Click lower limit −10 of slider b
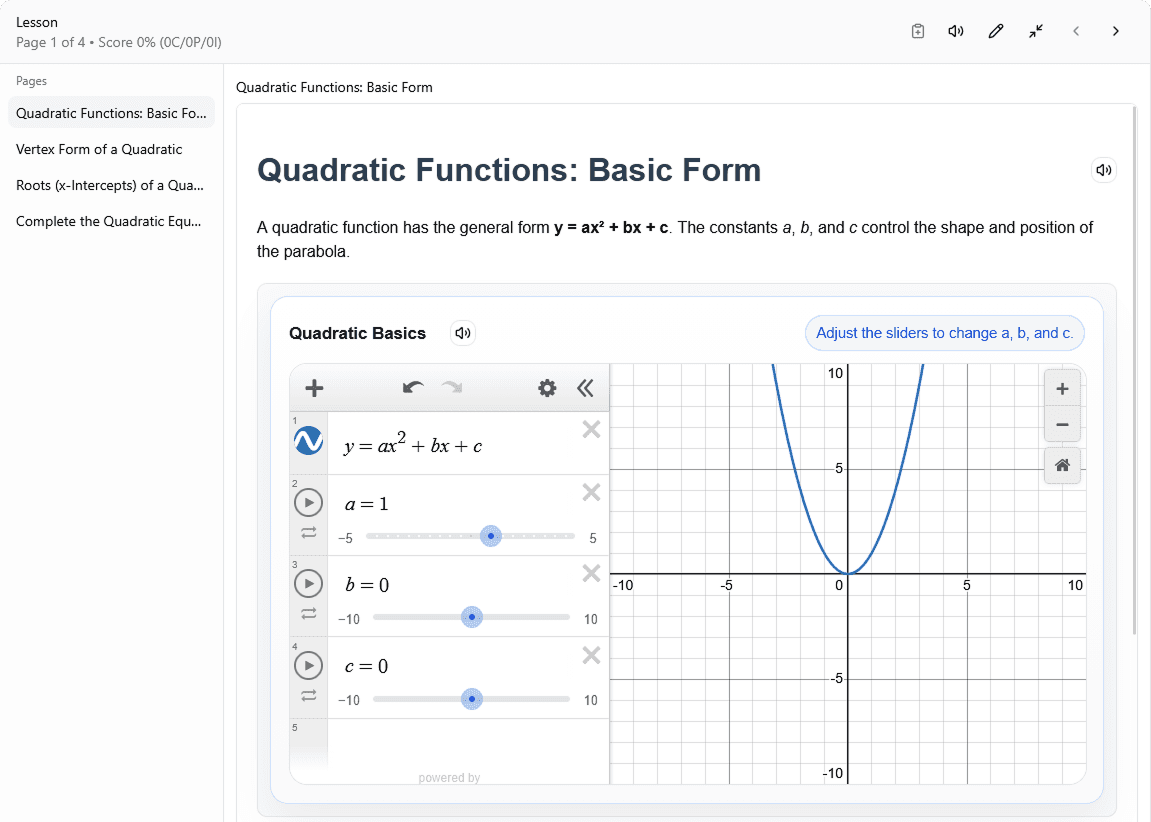1151x822 pixels. (x=349, y=619)
